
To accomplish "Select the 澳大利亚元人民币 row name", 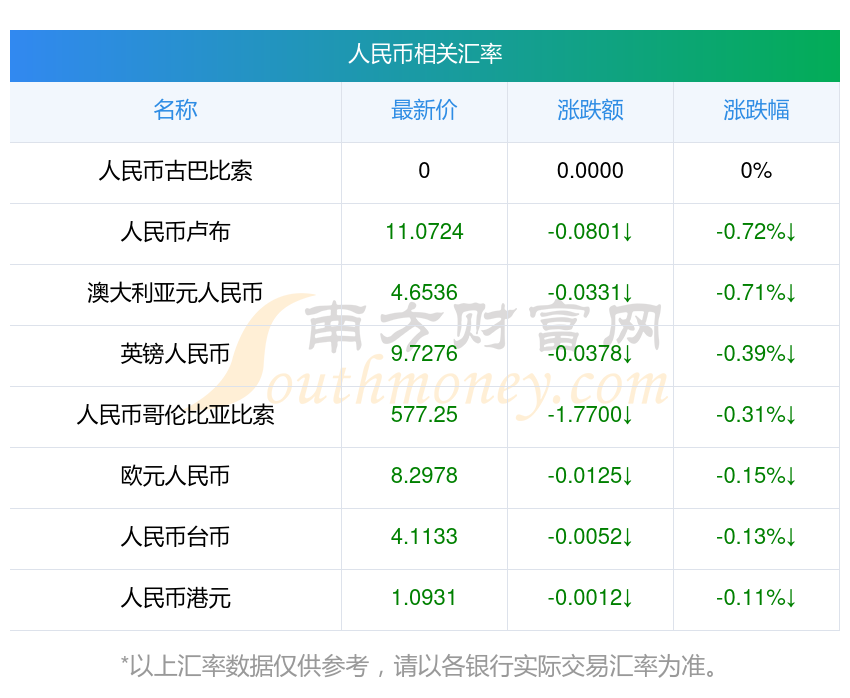I will coord(175,293).
